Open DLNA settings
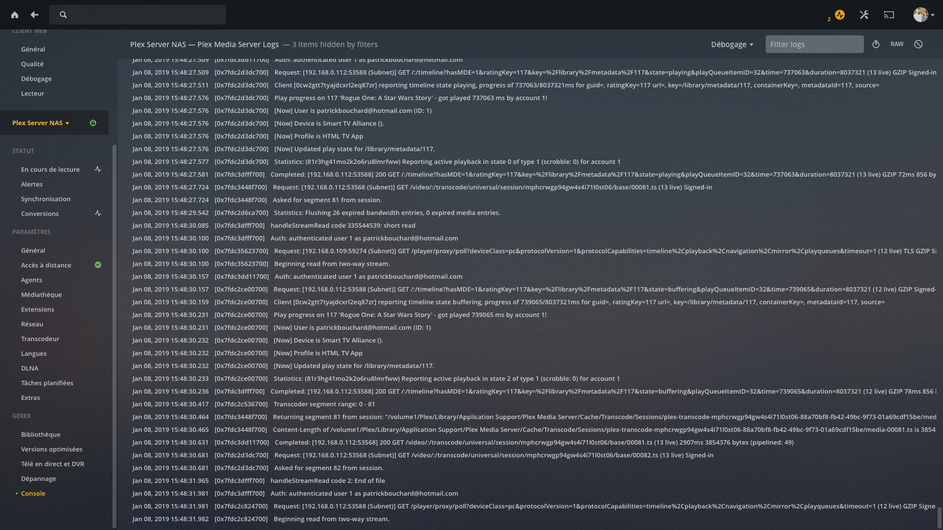Screen dimensions: 943x530 pyautogui.click(x=29, y=368)
